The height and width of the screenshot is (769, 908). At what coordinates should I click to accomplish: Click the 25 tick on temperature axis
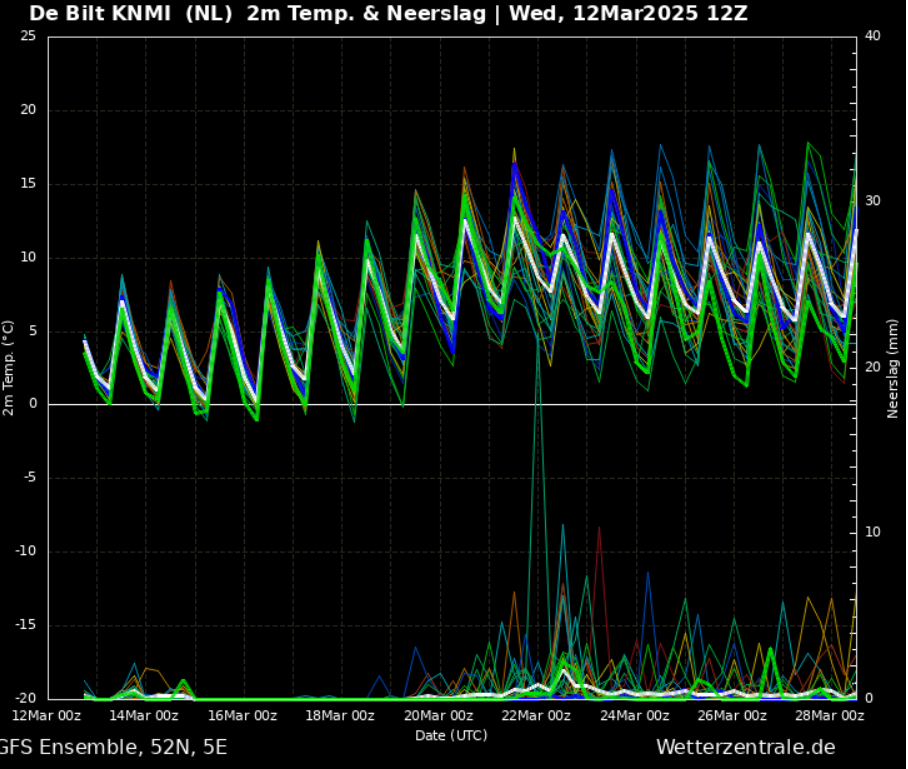[28, 37]
